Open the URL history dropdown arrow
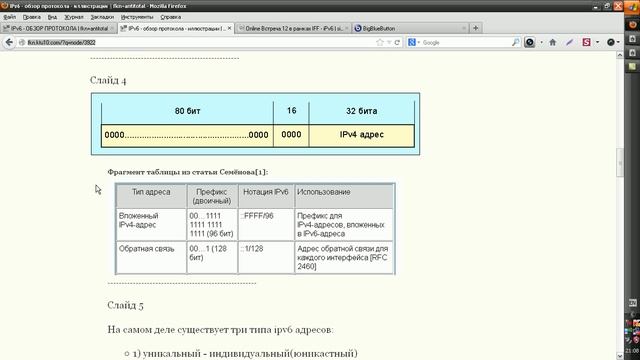 389,42
